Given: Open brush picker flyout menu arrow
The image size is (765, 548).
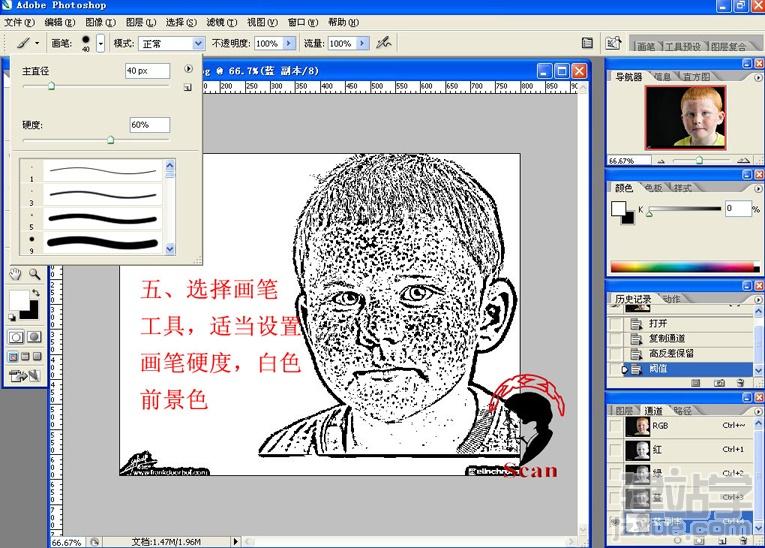Looking at the screenshot, I should tap(188, 69).
